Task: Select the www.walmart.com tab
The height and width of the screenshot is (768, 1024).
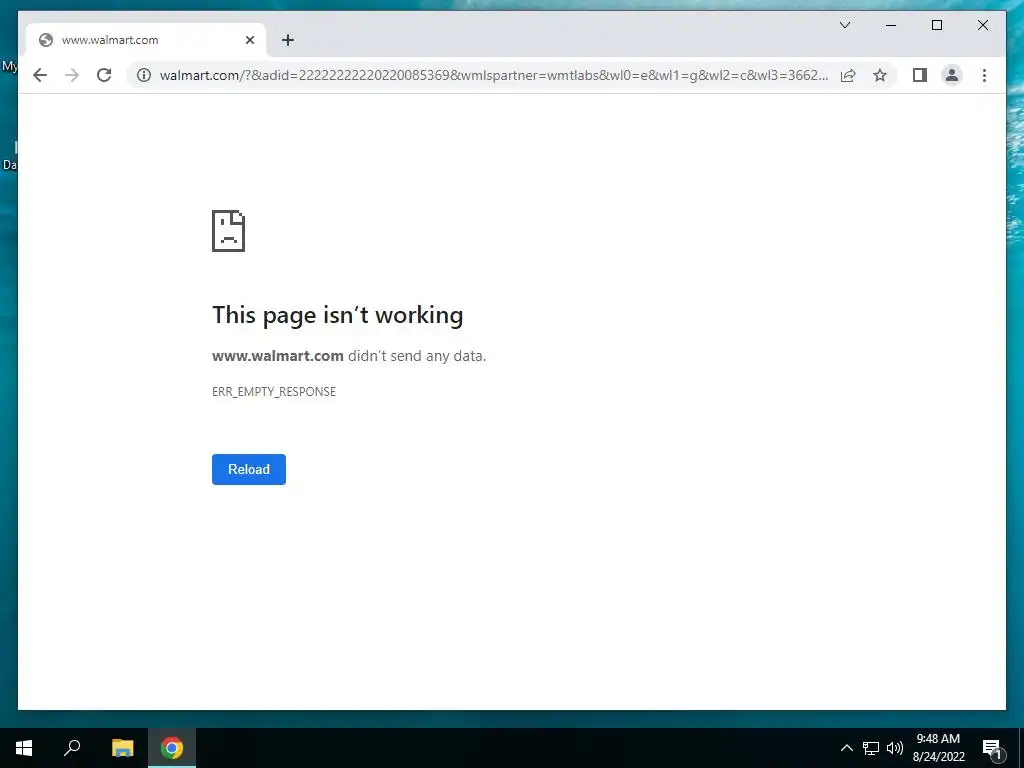Action: click(x=146, y=40)
